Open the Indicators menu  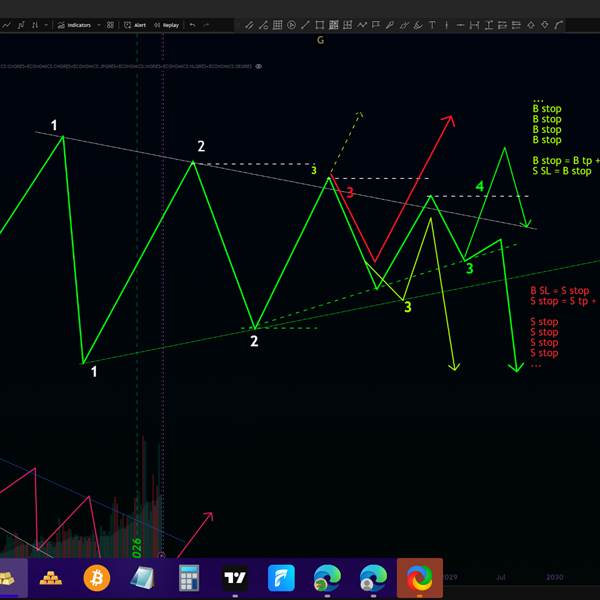coord(74,25)
